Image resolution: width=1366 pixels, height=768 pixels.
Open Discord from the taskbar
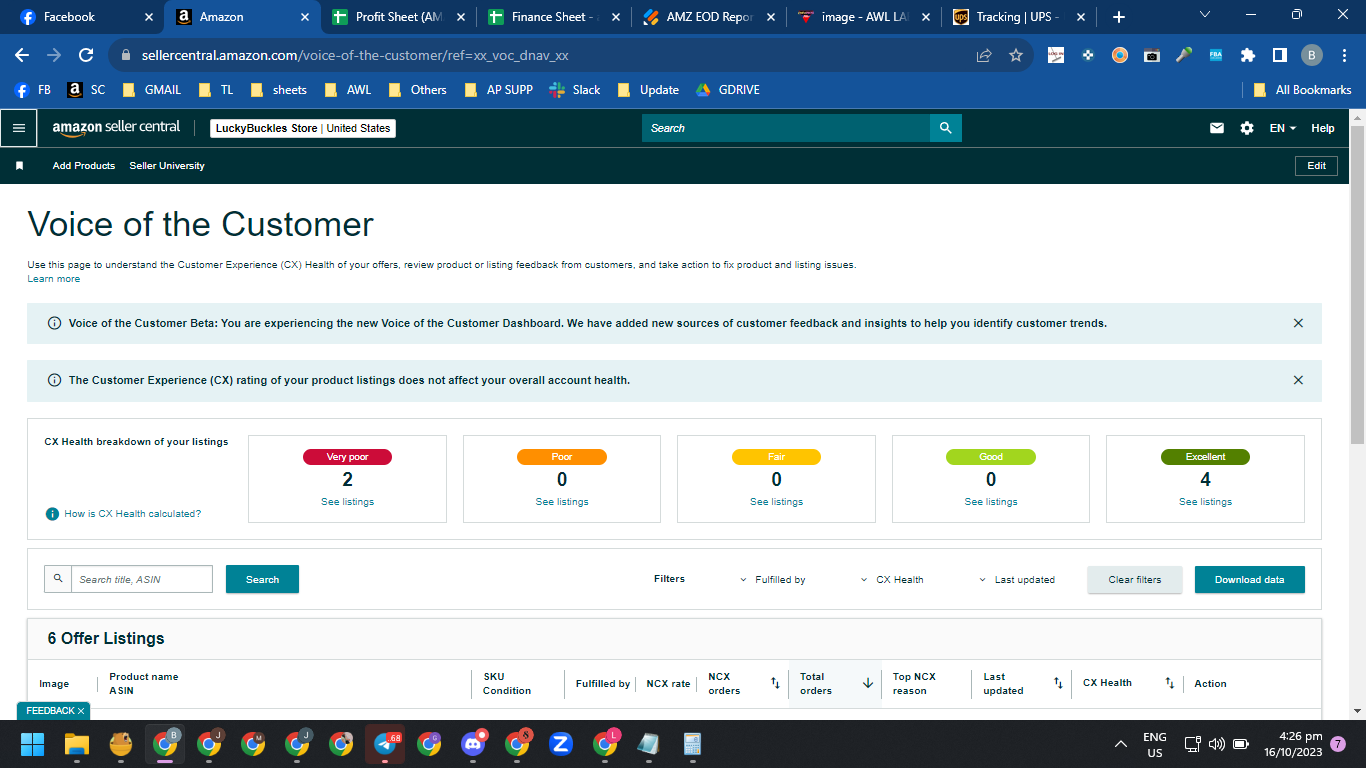point(473,744)
